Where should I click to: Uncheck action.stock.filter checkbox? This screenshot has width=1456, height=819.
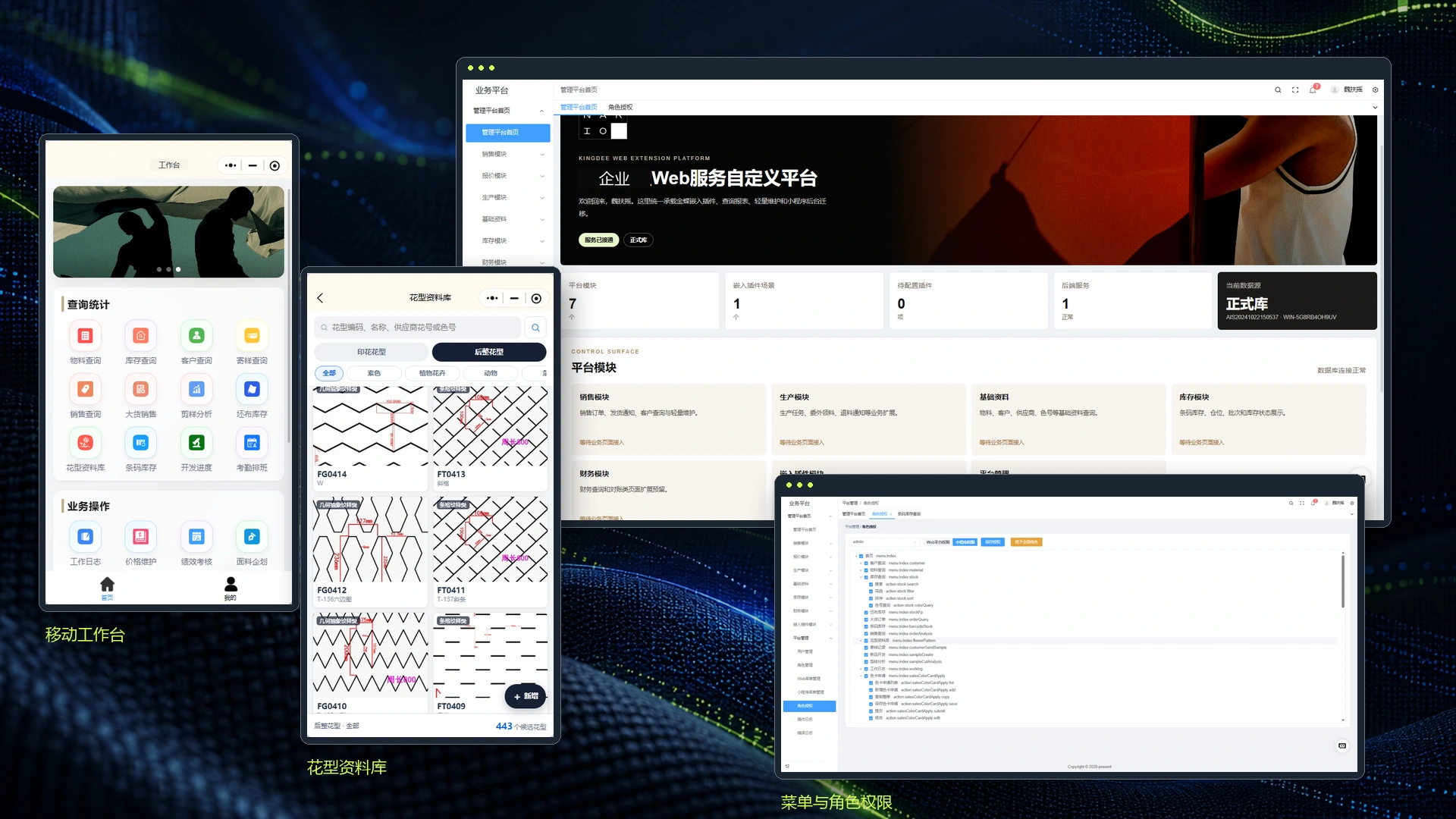(x=871, y=591)
